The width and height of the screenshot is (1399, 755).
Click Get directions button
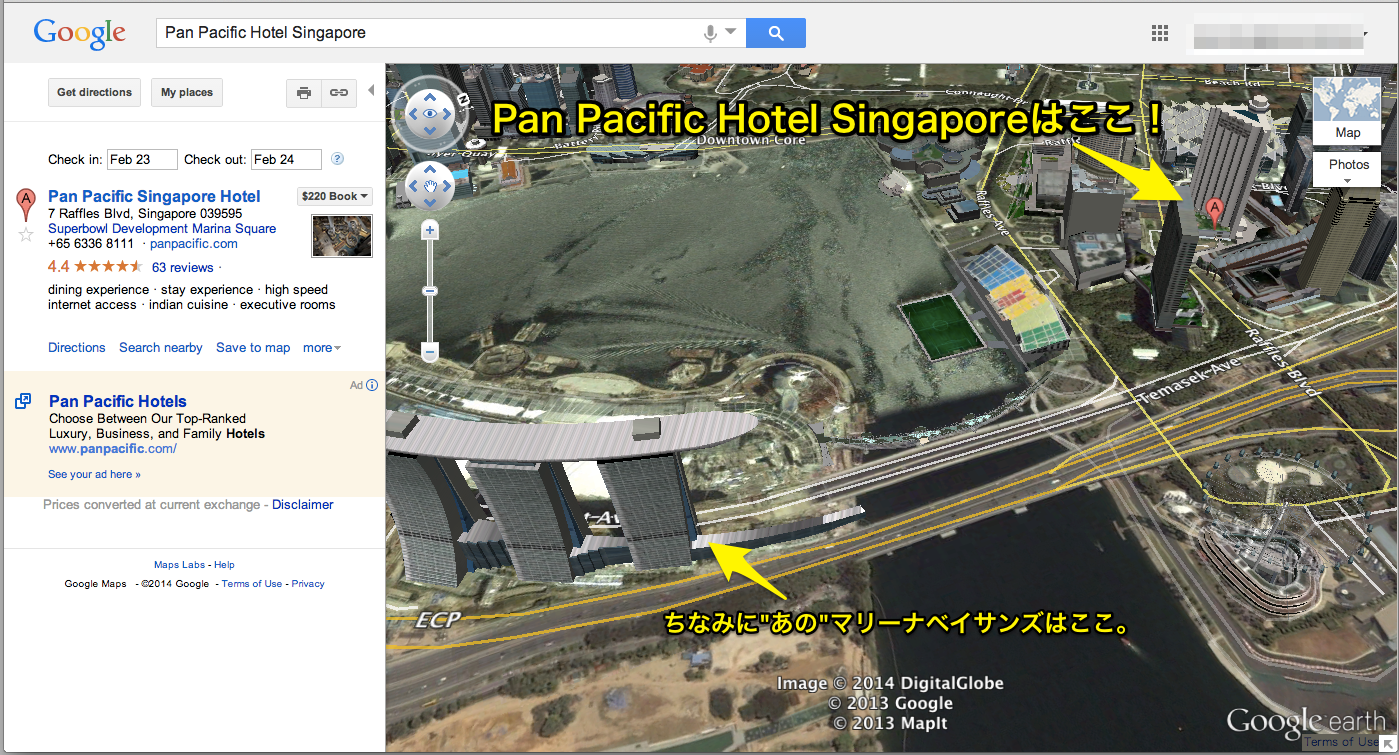point(94,92)
